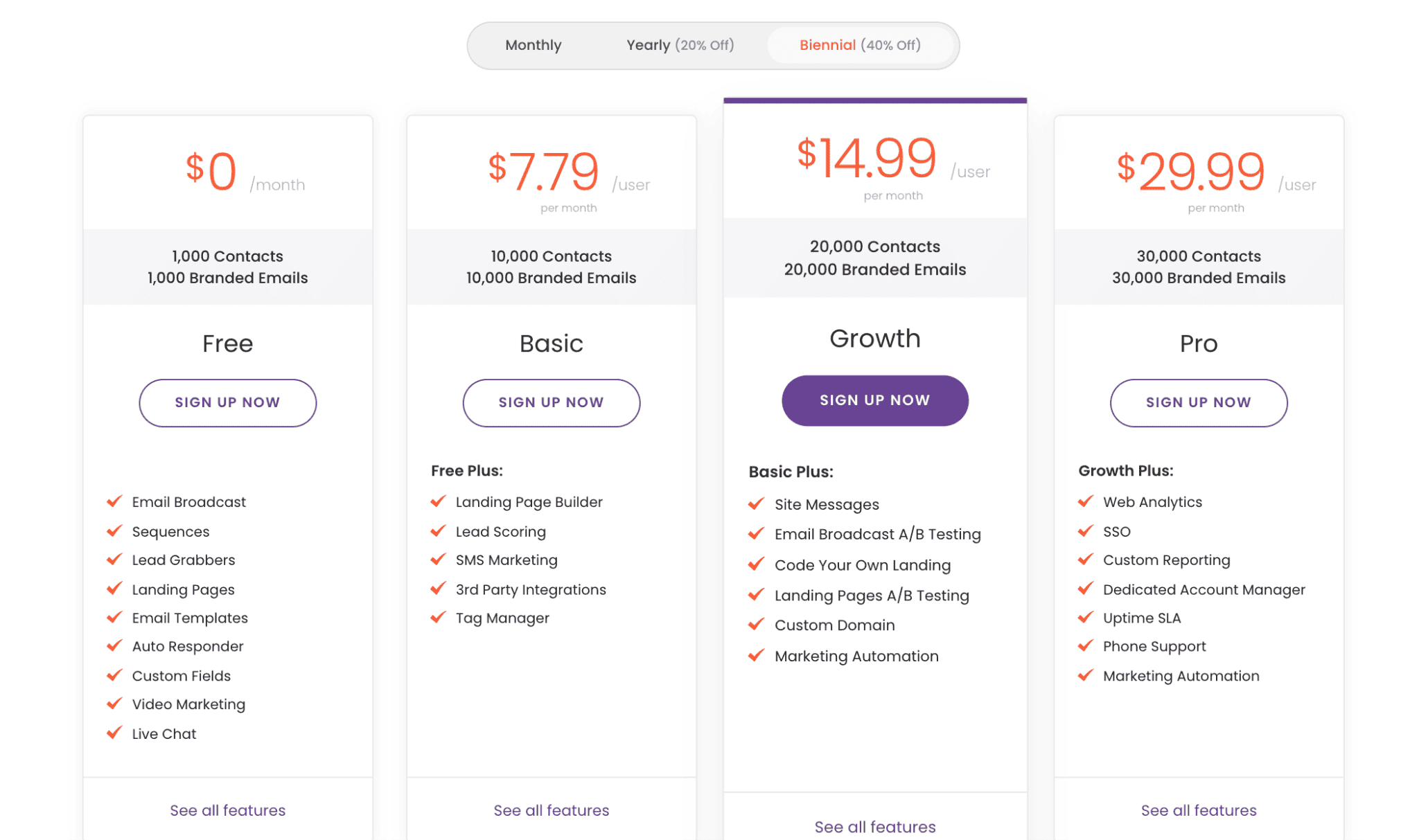
Task: Choose Biennial 40% Off billing
Action: 860,45
